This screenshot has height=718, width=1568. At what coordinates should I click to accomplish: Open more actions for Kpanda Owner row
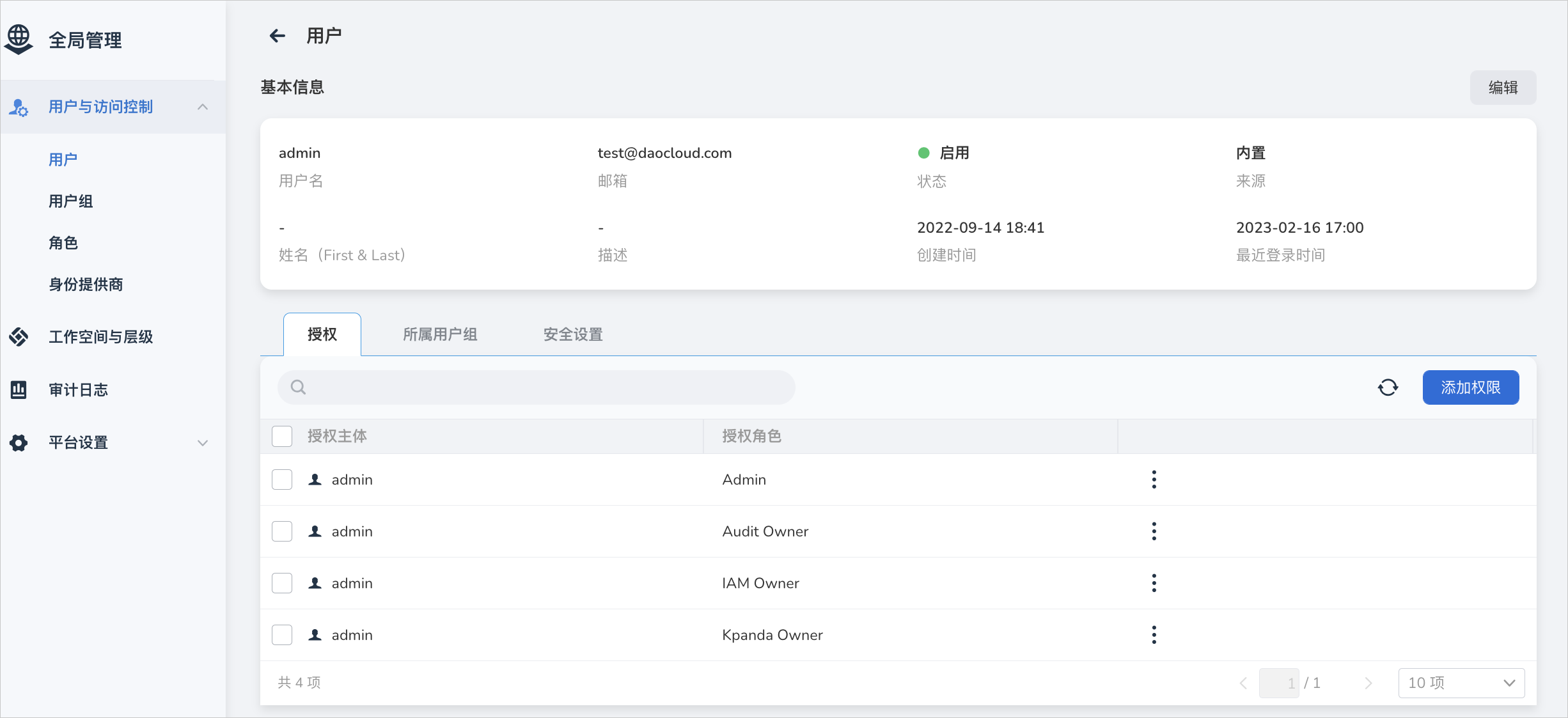pyautogui.click(x=1154, y=635)
